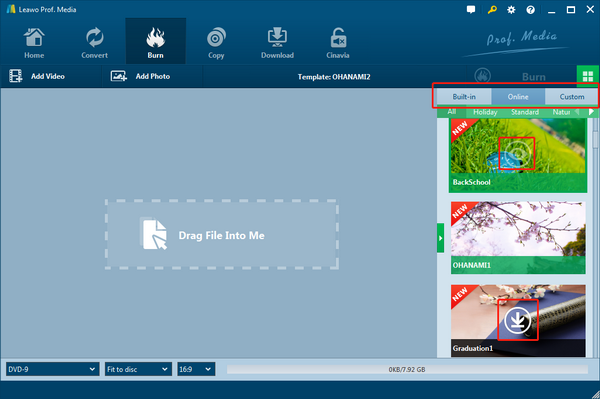Switch to the Convert module
This screenshot has height=399, width=600.
point(95,43)
